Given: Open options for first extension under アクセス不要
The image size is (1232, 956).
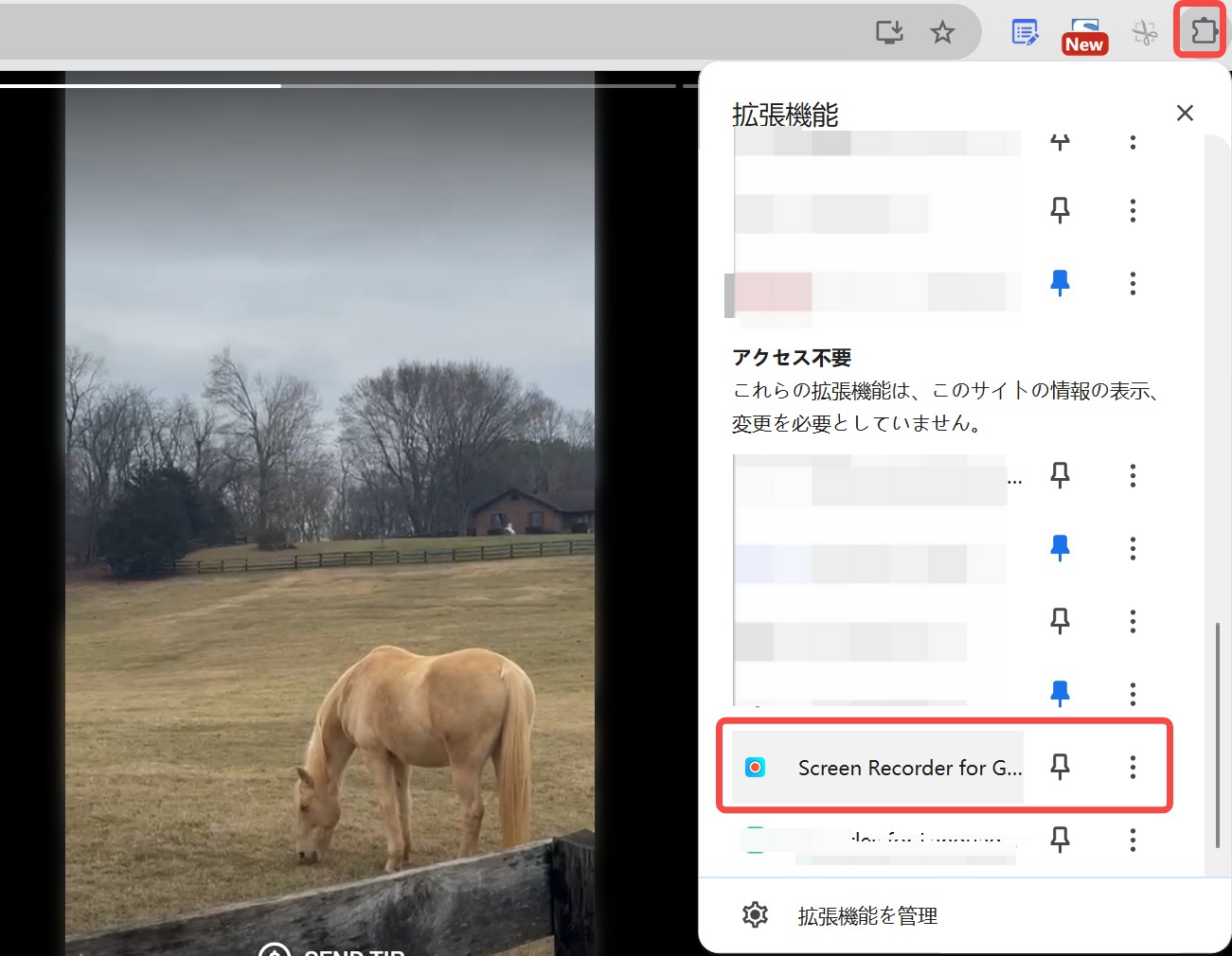Looking at the screenshot, I should pyautogui.click(x=1133, y=475).
